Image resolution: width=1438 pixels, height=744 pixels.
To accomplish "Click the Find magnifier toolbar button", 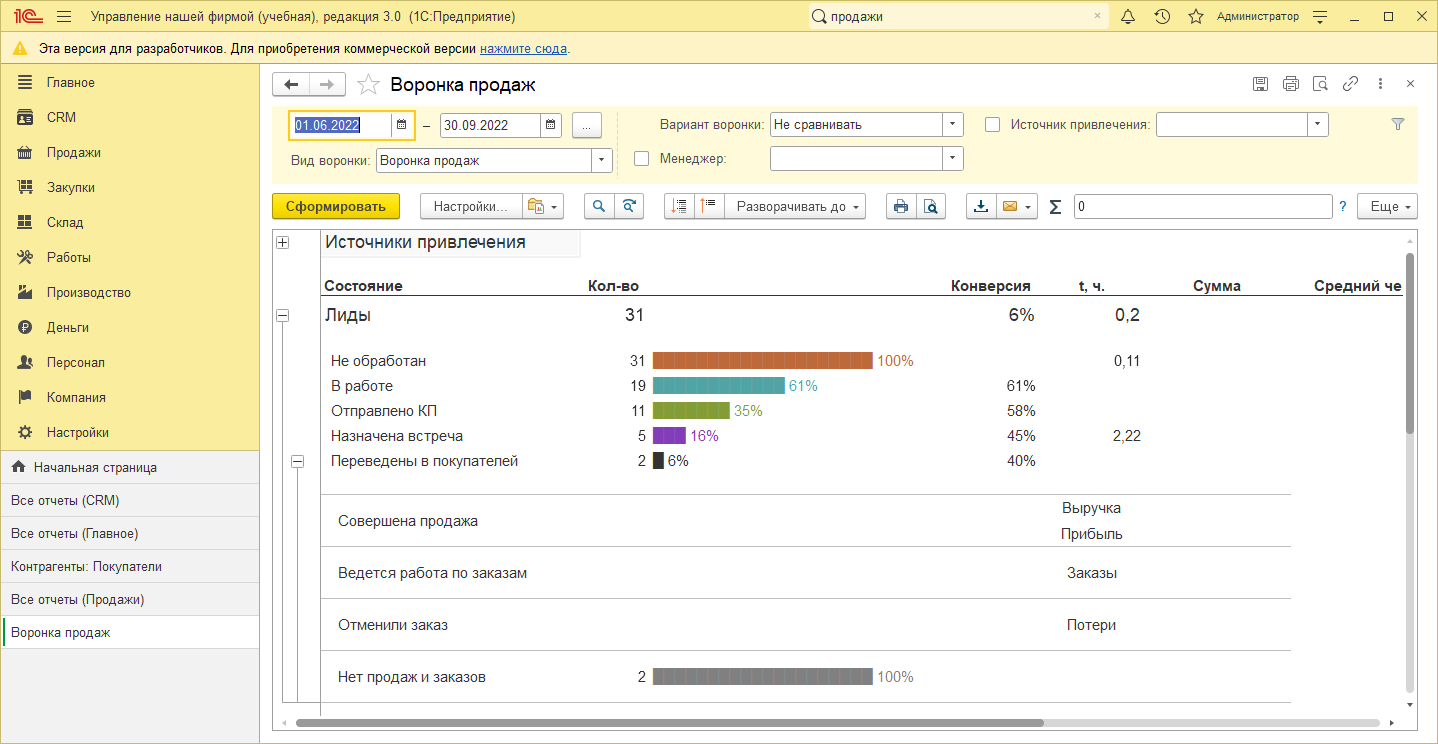I will [x=599, y=206].
